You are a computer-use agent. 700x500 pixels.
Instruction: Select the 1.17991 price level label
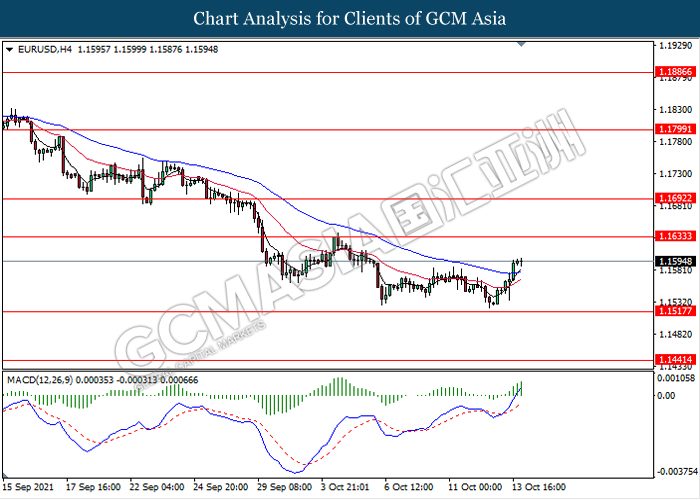coord(675,129)
